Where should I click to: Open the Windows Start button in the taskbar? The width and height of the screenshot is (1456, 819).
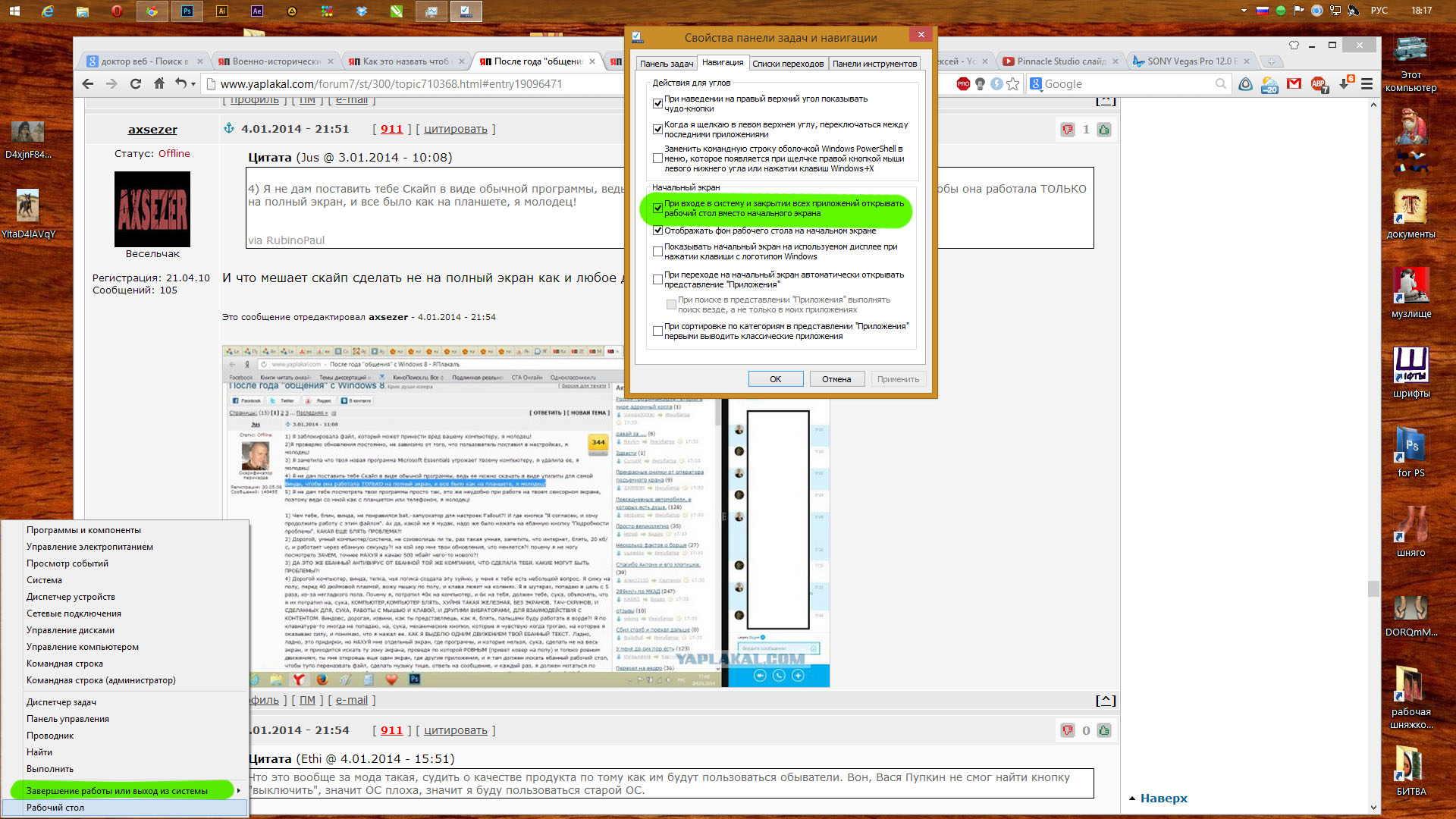(x=14, y=11)
